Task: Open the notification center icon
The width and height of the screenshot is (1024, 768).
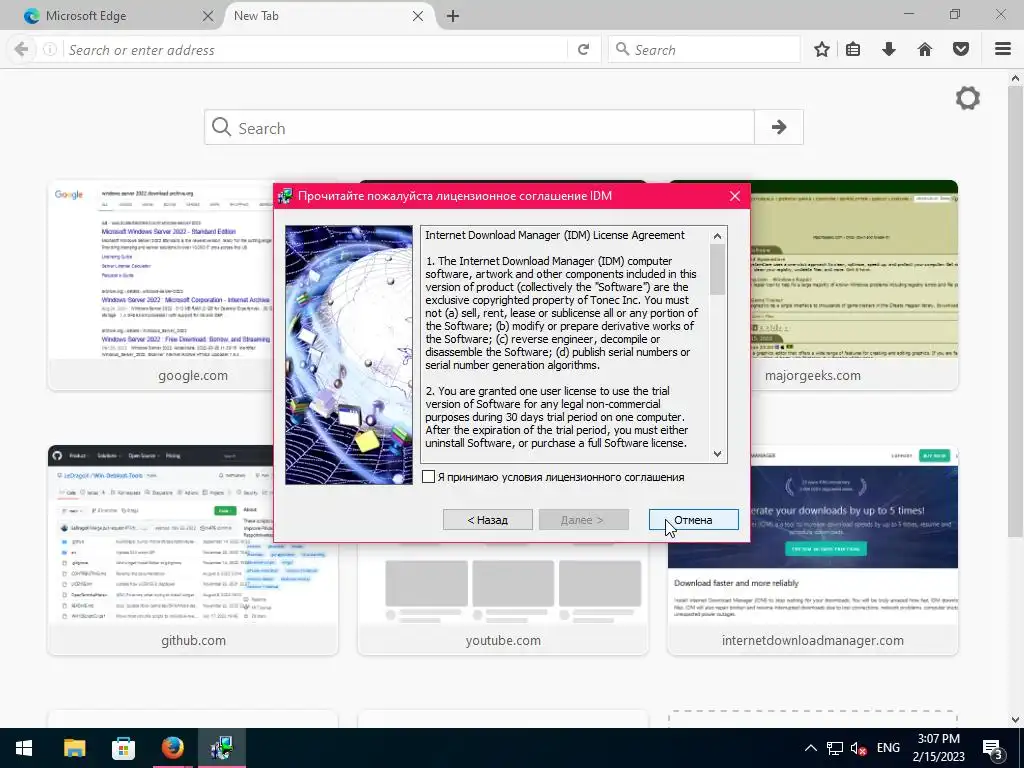Action: pyautogui.click(x=993, y=748)
